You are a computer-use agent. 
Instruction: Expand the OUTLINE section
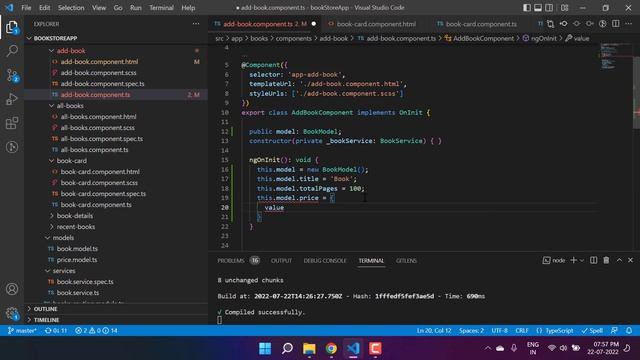(45, 309)
